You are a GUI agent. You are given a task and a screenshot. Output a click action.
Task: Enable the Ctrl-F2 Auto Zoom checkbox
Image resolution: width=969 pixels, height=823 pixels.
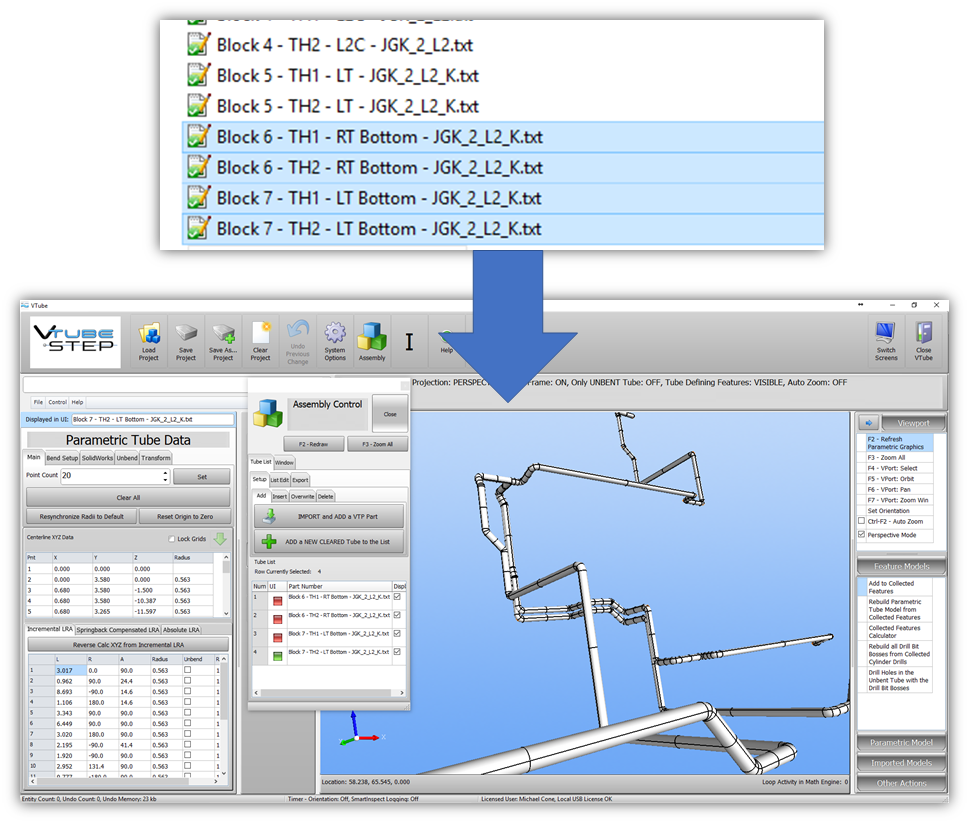tap(862, 521)
